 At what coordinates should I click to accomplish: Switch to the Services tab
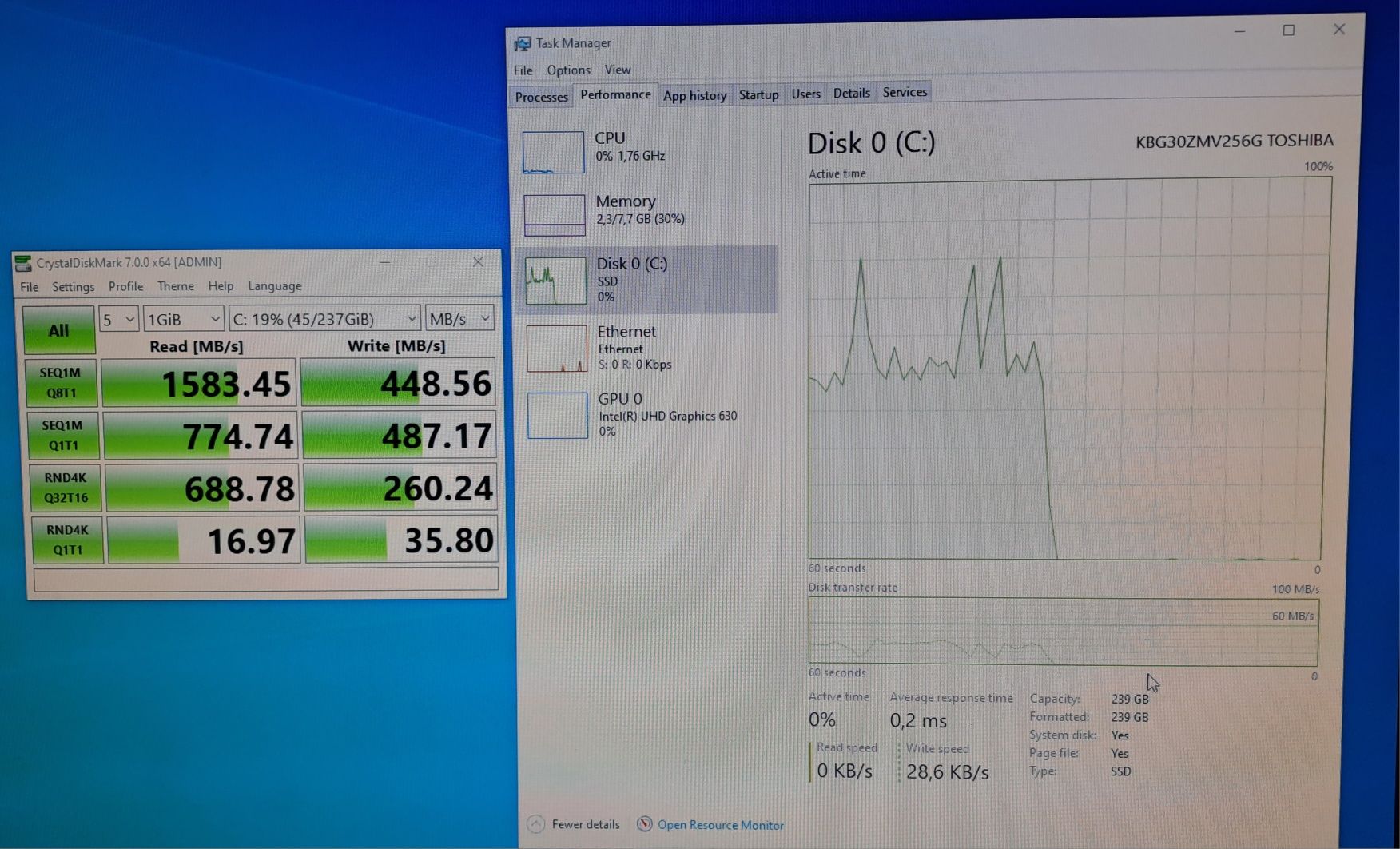tap(905, 92)
